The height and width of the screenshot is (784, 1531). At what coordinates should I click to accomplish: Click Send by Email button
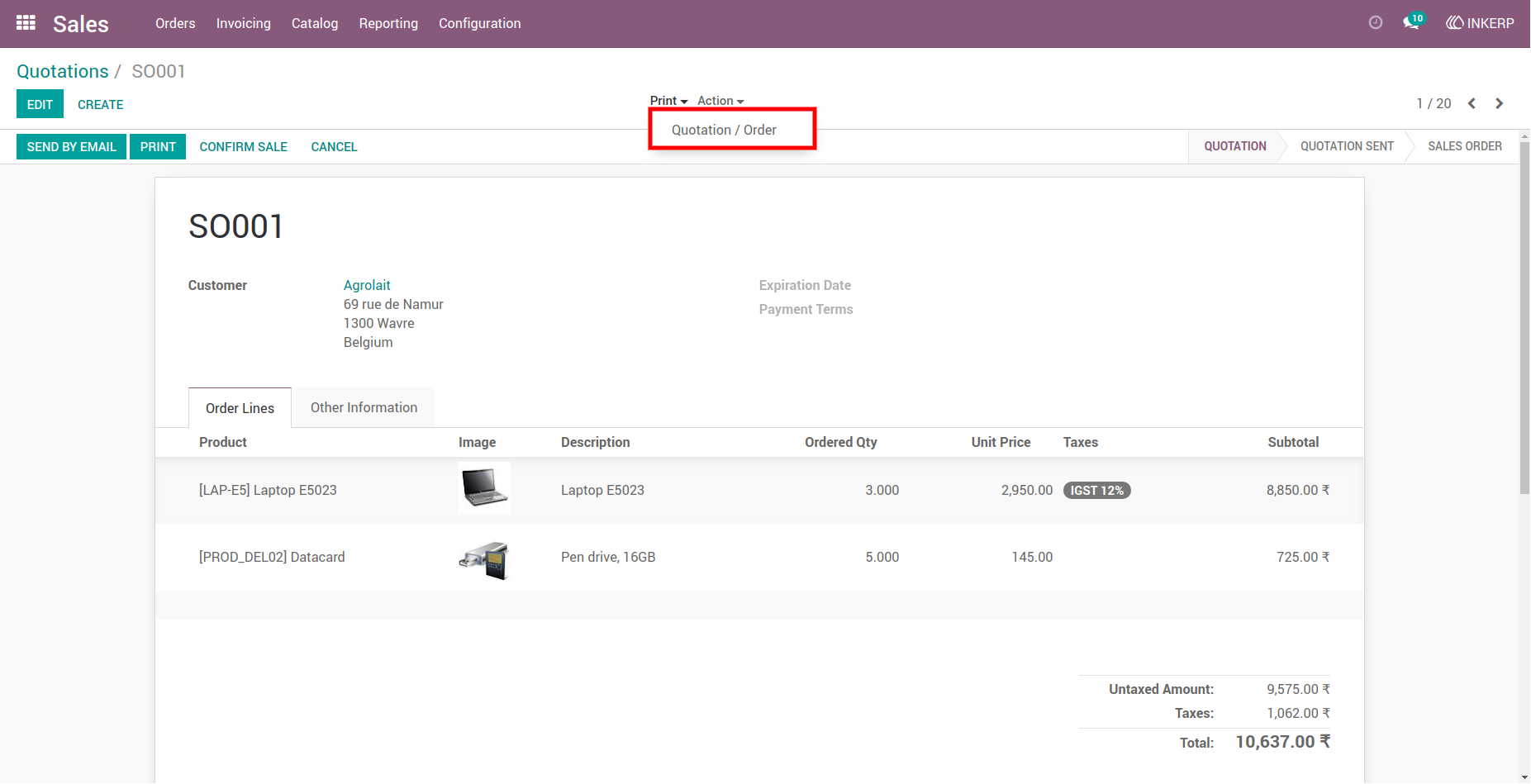(x=71, y=146)
